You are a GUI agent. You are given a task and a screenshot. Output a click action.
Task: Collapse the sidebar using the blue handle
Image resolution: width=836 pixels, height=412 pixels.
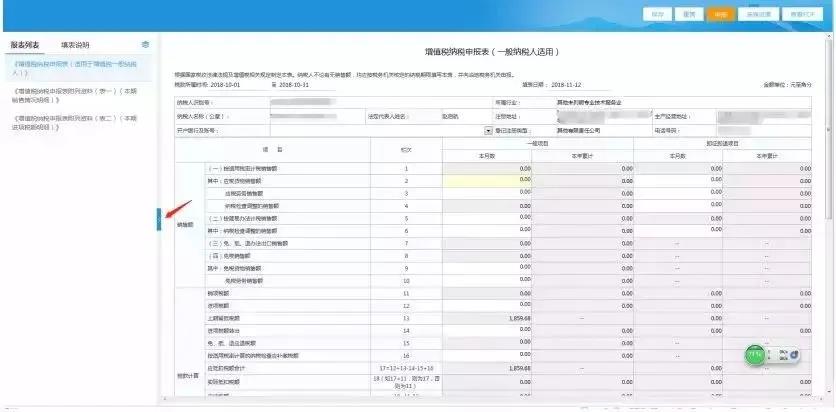click(158, 219)
